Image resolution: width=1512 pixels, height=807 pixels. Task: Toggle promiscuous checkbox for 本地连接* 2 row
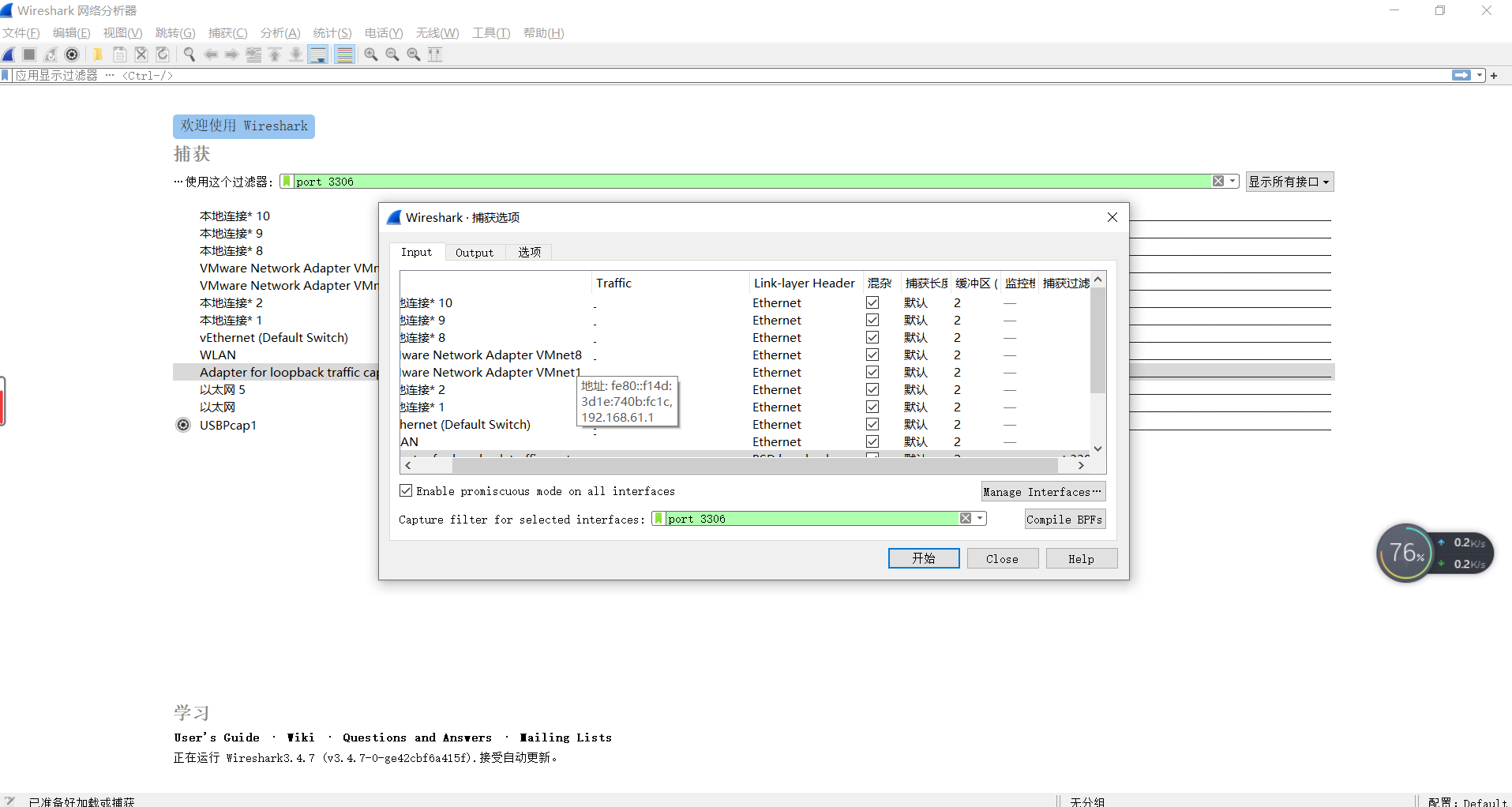(x=872, y=389)
